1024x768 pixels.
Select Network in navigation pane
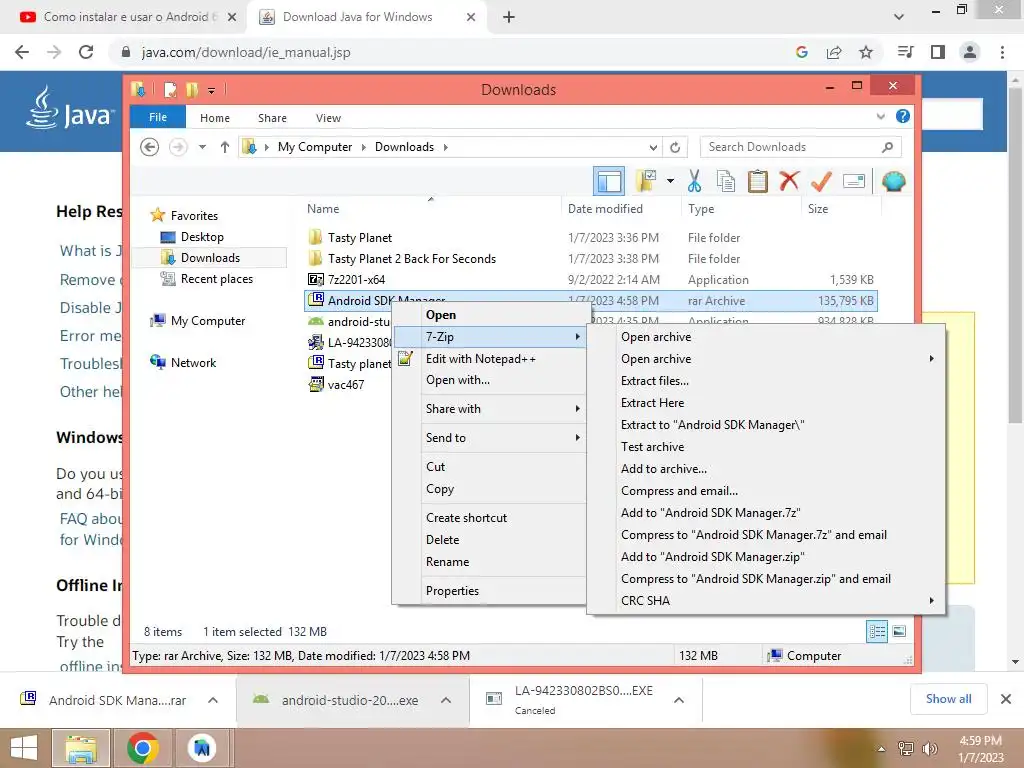193,362
